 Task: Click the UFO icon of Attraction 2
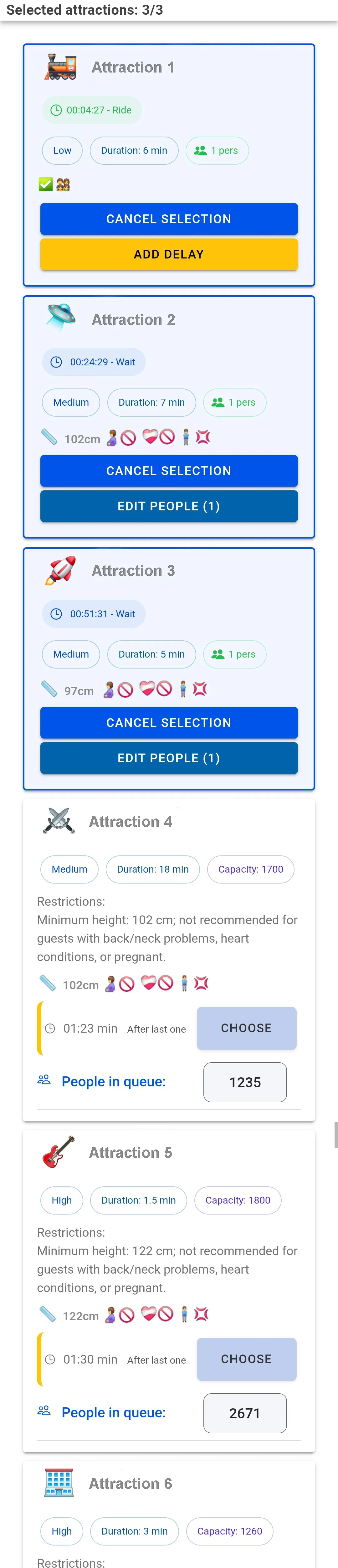[x=60, y=318]
